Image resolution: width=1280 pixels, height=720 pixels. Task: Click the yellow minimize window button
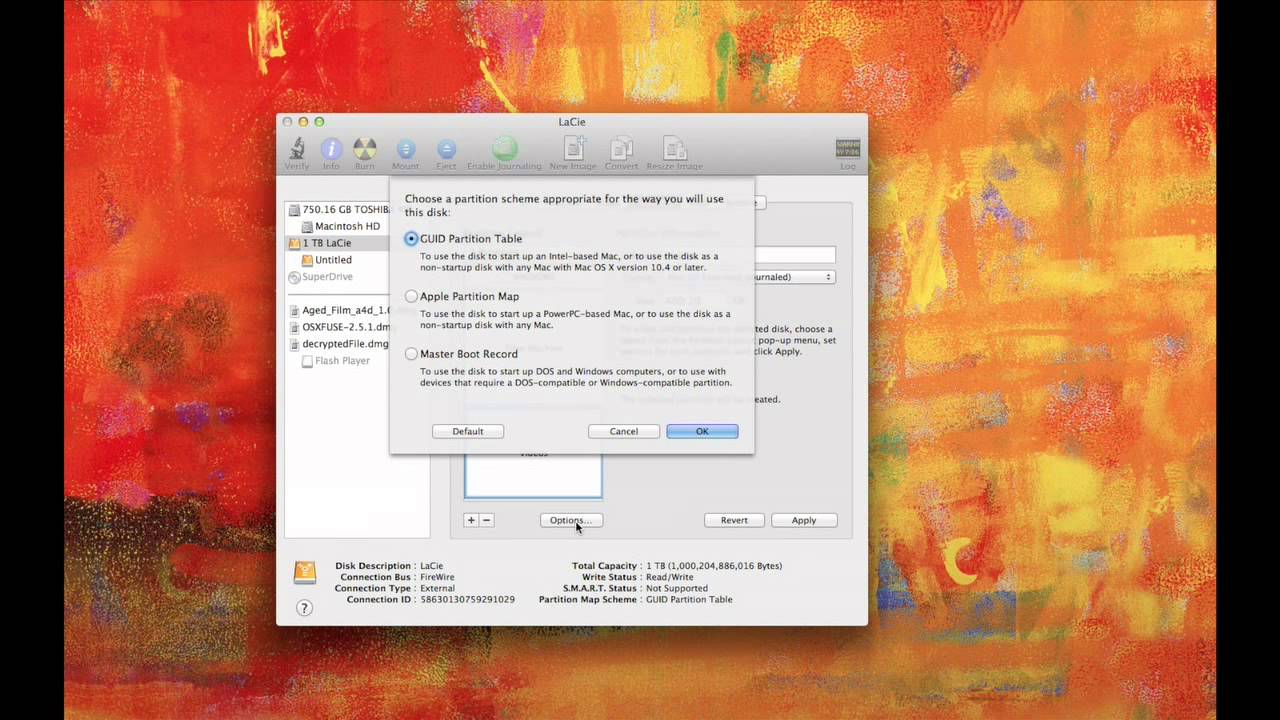pyautogui.click(x=303, y=122)
